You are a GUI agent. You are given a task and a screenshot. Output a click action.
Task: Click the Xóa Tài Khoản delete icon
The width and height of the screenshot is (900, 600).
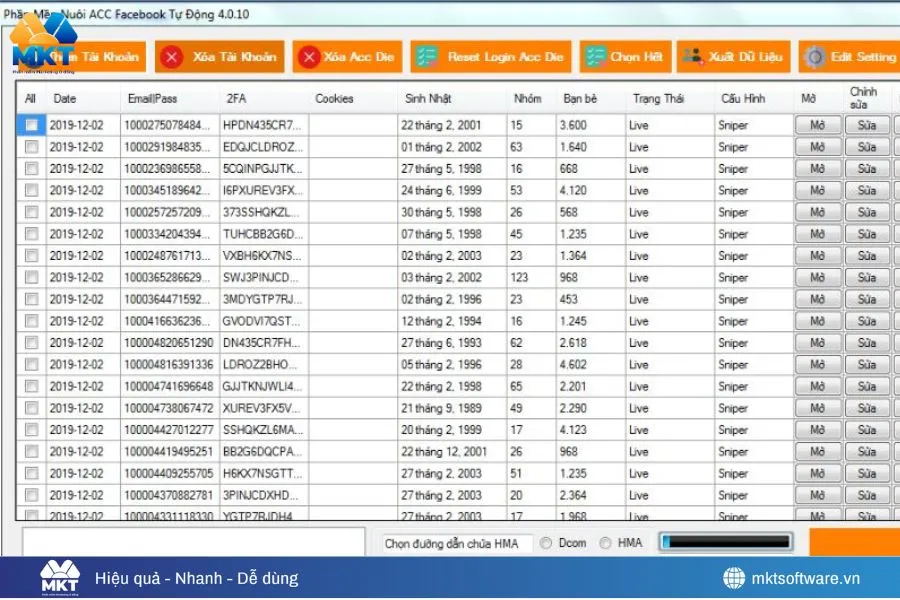(170, 57)
